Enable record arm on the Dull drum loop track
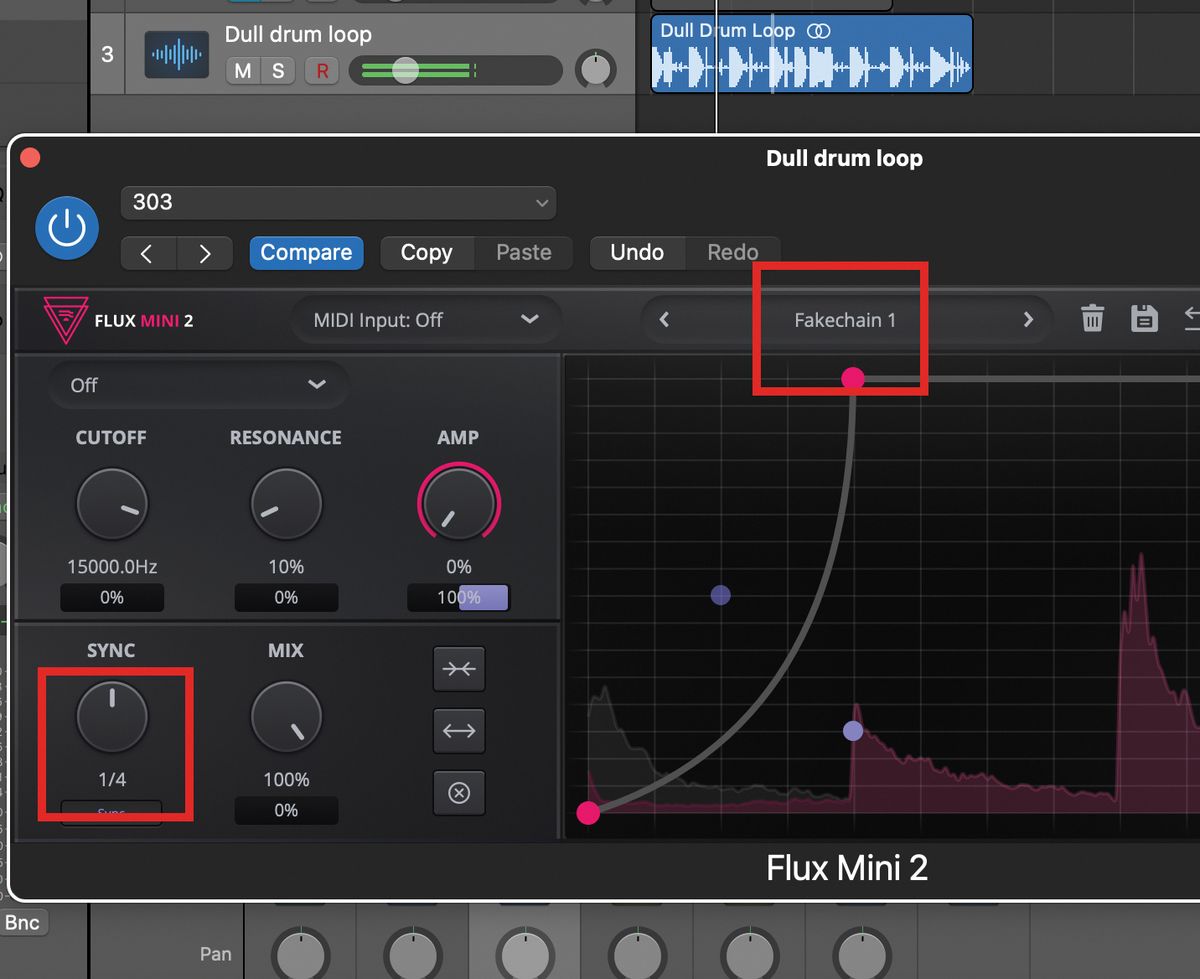Image resolution: width=1200 pixels, height=979 pixels. pyautogui.click(x=322, y=71)
